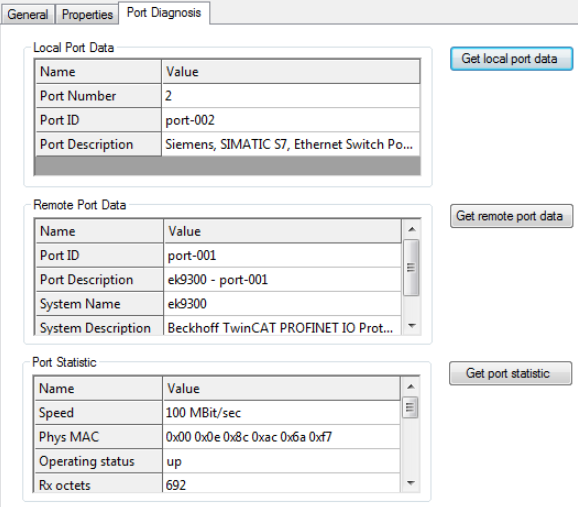The image size is (578, 507).
Task: Select the Port Number value 2
Action: click(x=291, y=96)
